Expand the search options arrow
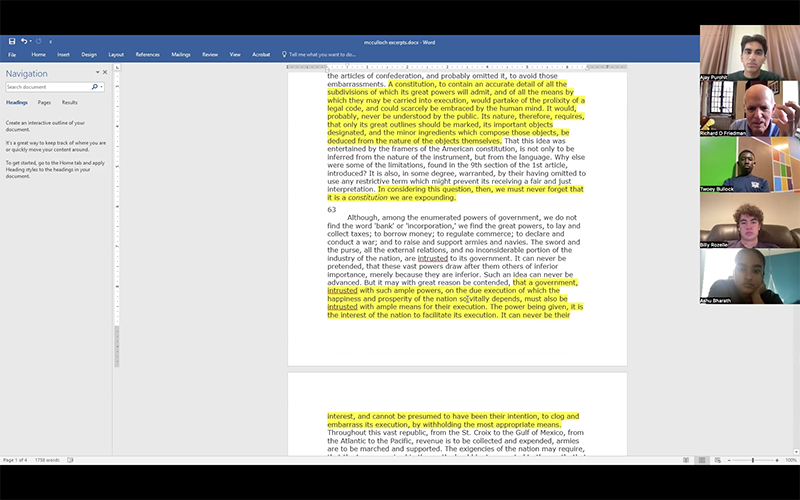The width and height of the screenshot is (800, 500). pos(100,87)
